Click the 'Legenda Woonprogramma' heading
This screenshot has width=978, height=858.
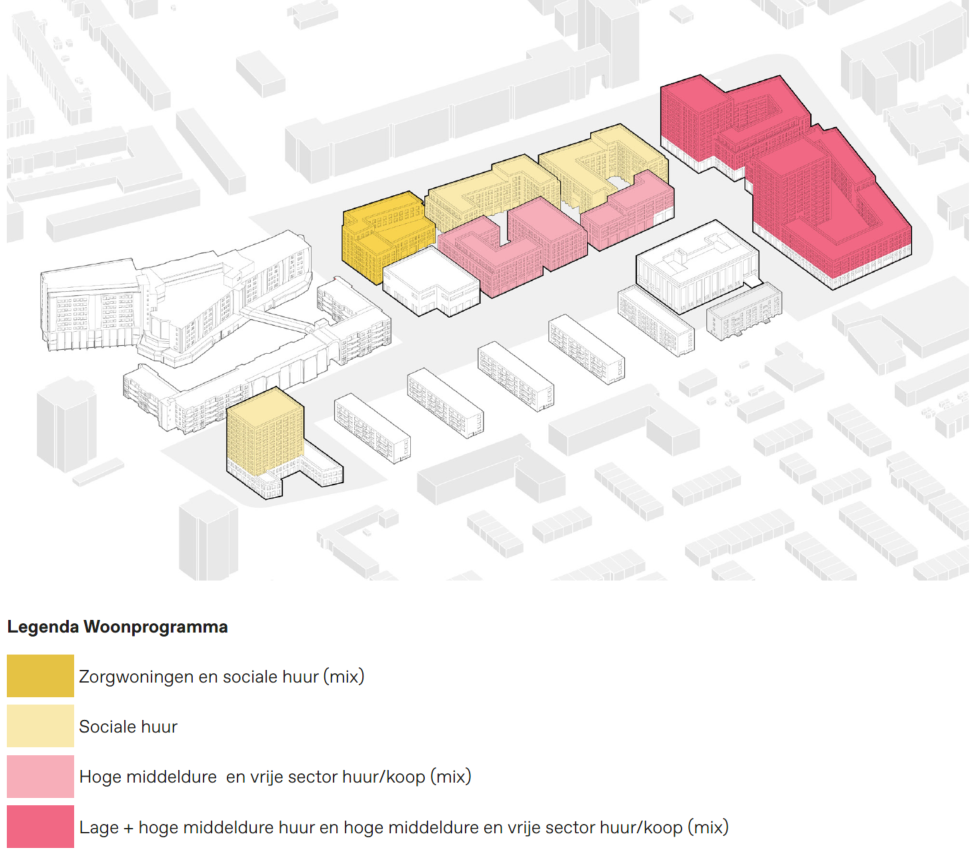point(117,627)
